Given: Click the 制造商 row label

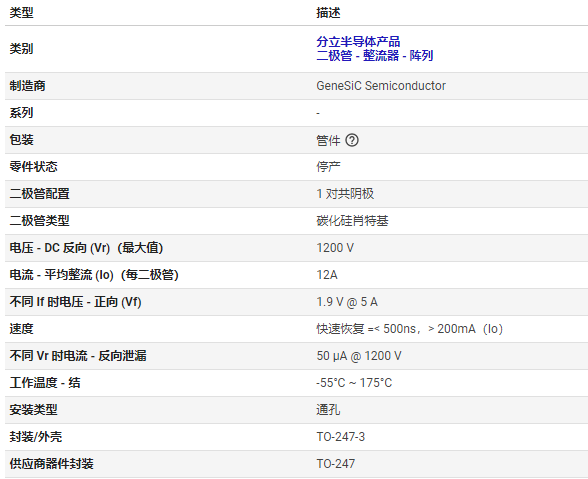Looking at the screenshot, I should (x=27, y=86).
